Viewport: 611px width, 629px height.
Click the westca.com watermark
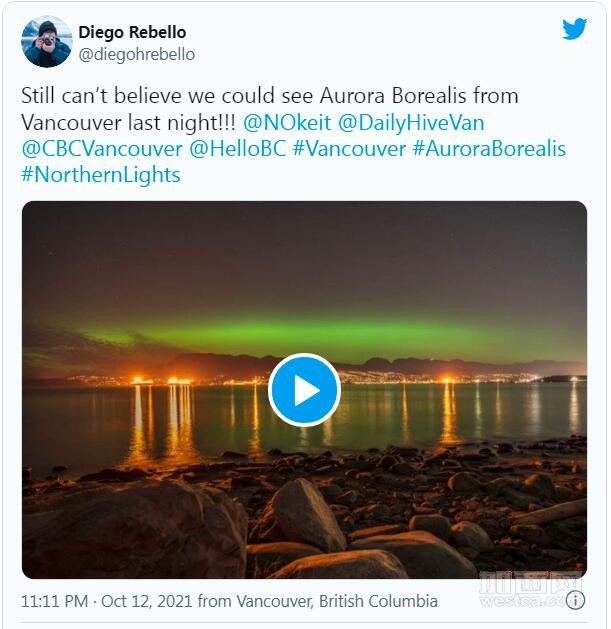click(530, 590)
